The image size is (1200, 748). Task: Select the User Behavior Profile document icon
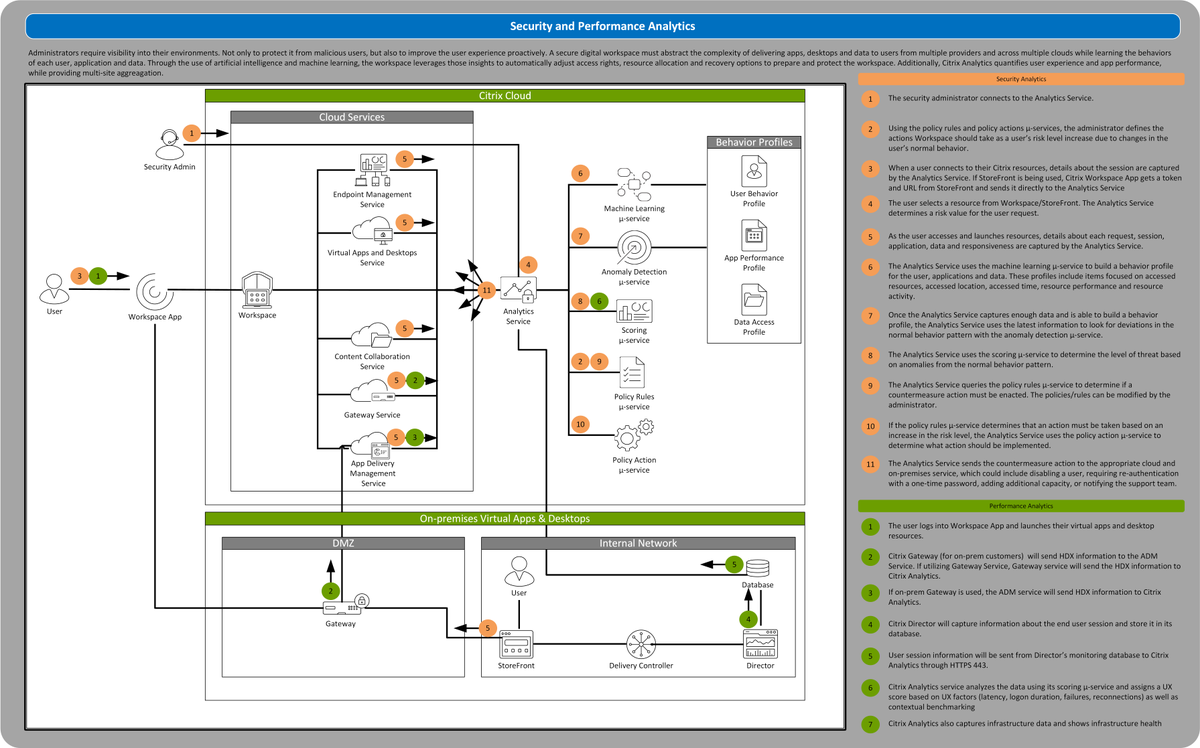tap(754, 170)
